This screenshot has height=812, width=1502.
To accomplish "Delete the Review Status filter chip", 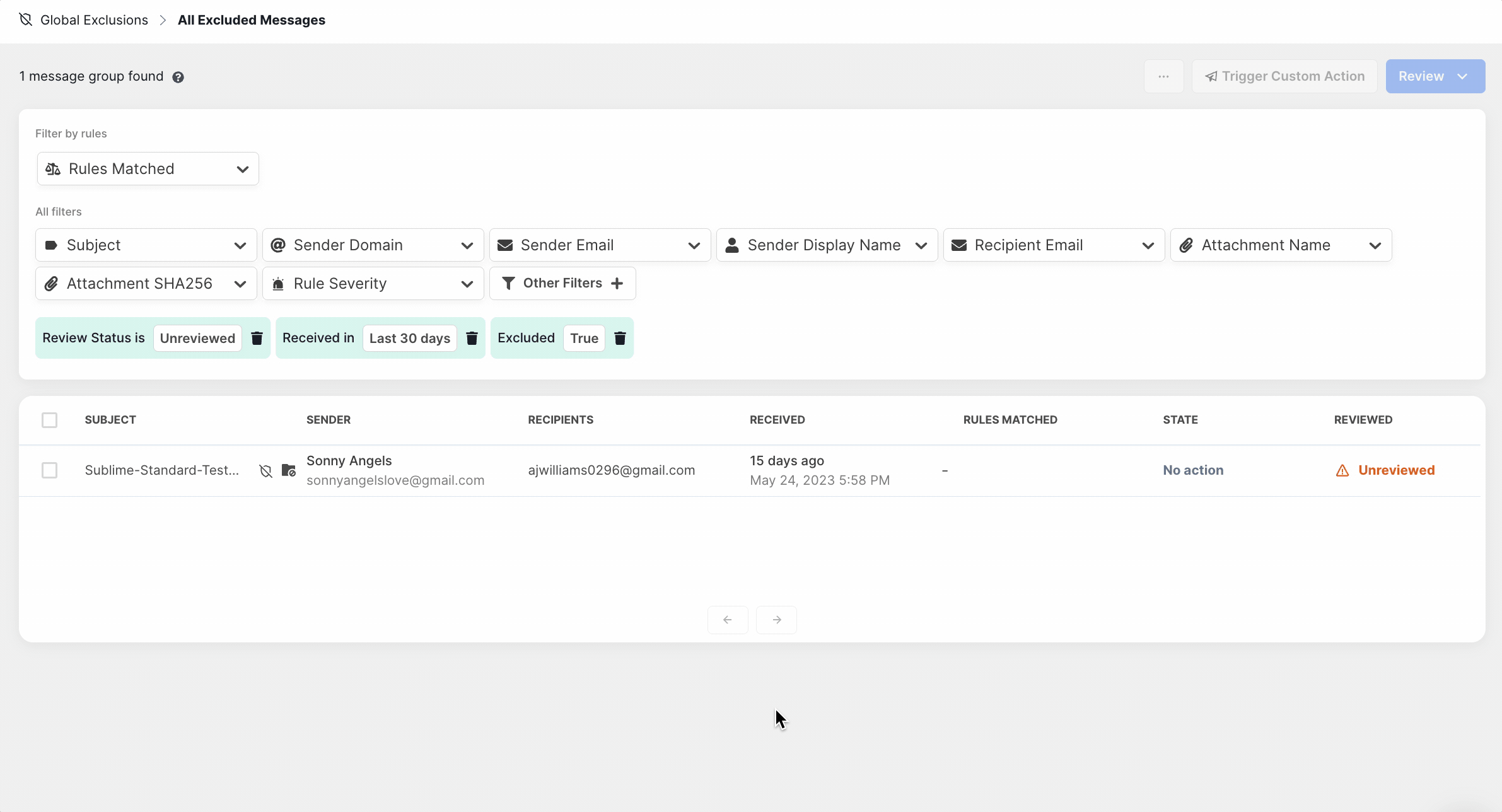I will click(257, 339).
